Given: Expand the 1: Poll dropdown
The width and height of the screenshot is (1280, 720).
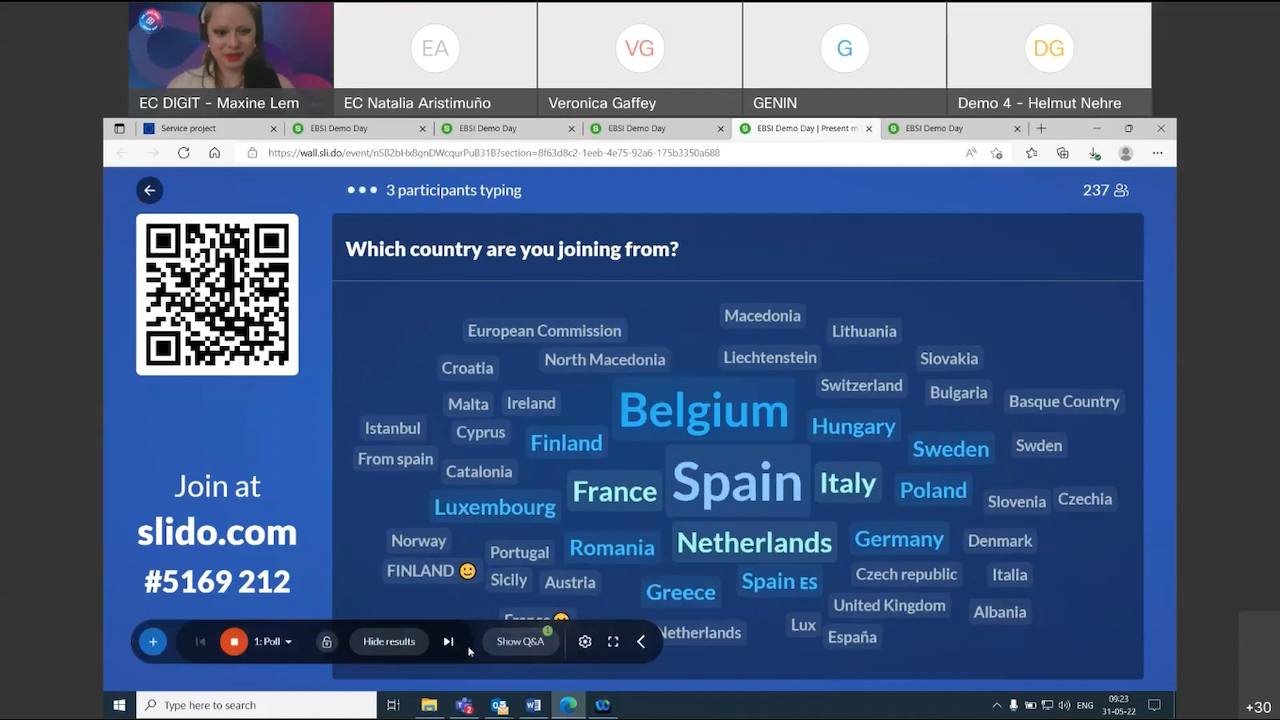Looking at the screenshot, I should (273, 642).
